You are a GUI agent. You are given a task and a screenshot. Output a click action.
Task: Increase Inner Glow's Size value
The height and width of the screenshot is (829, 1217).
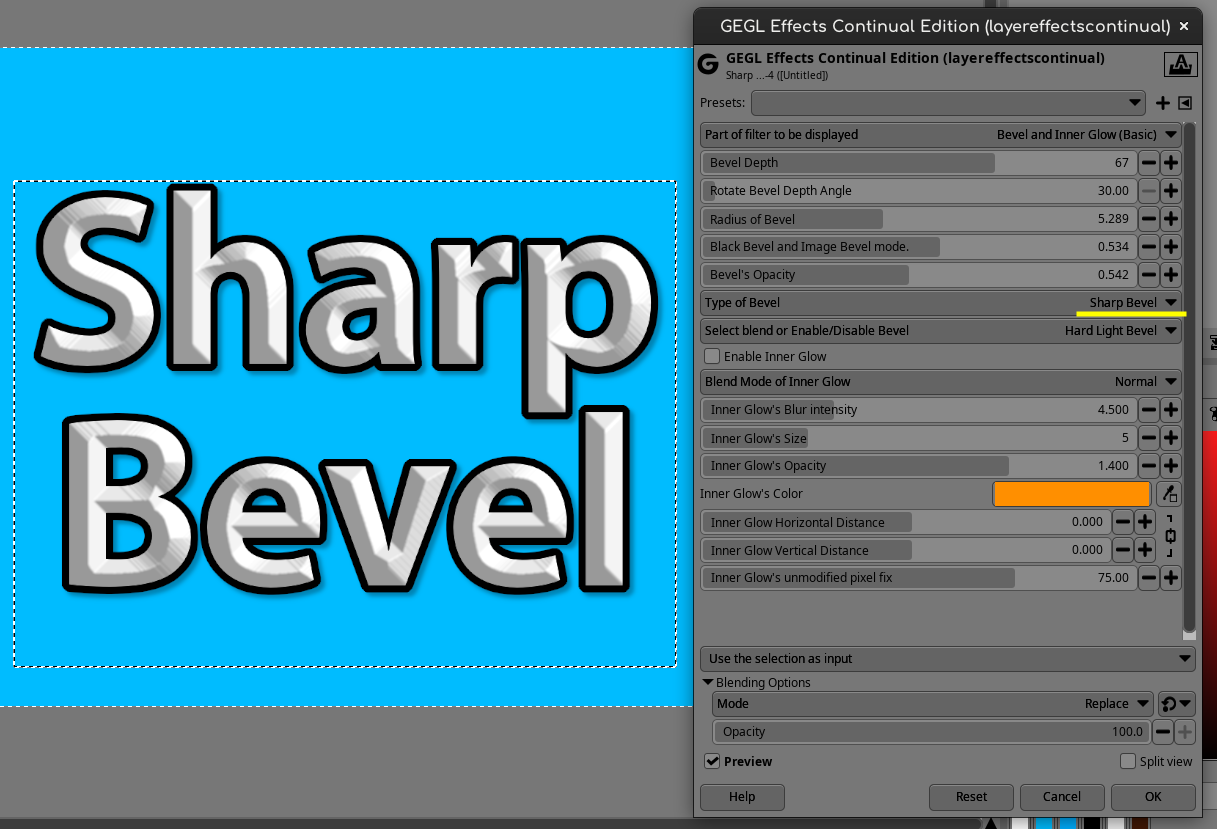(1170, 438)
